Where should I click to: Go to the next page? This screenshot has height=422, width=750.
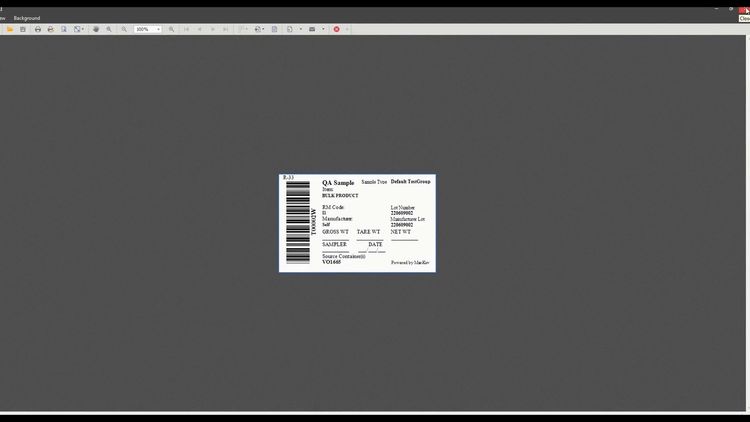[213, 29]
